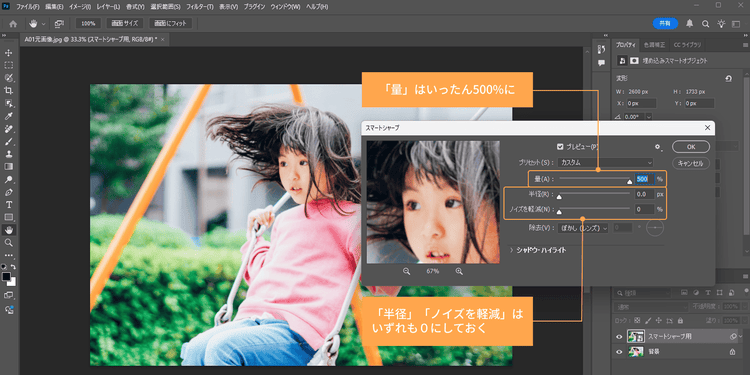Click the 量 slider handle
This screenshot has width=750, height=375.
pos(629,181)
